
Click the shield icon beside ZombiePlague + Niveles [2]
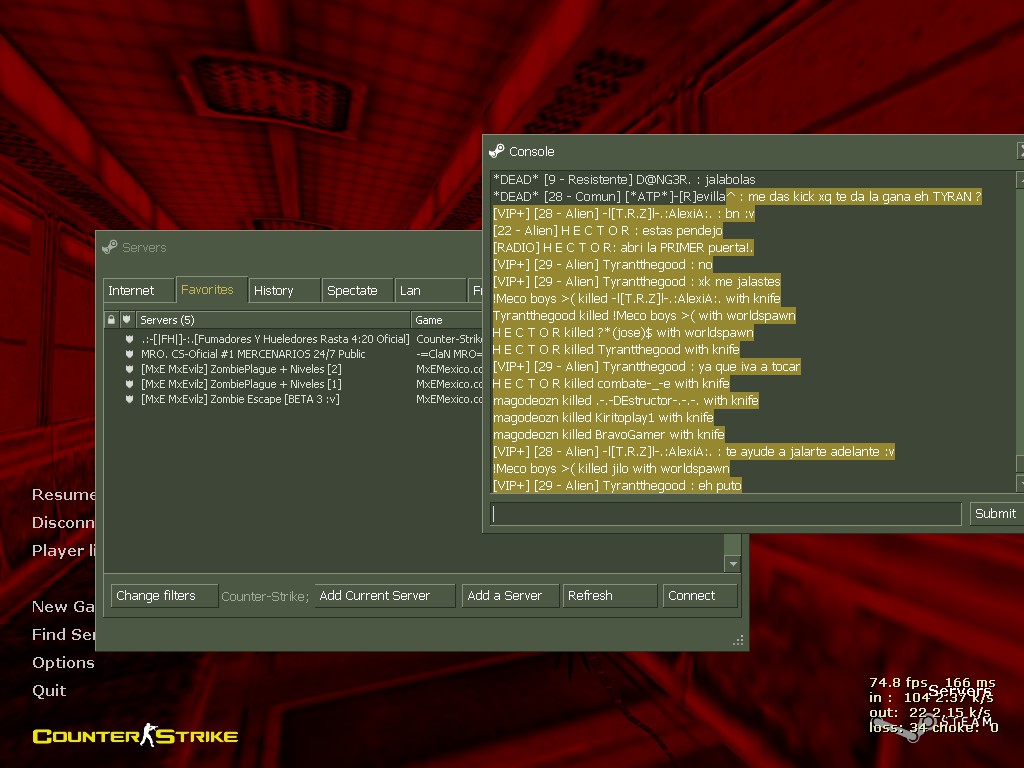click(129, 369)
